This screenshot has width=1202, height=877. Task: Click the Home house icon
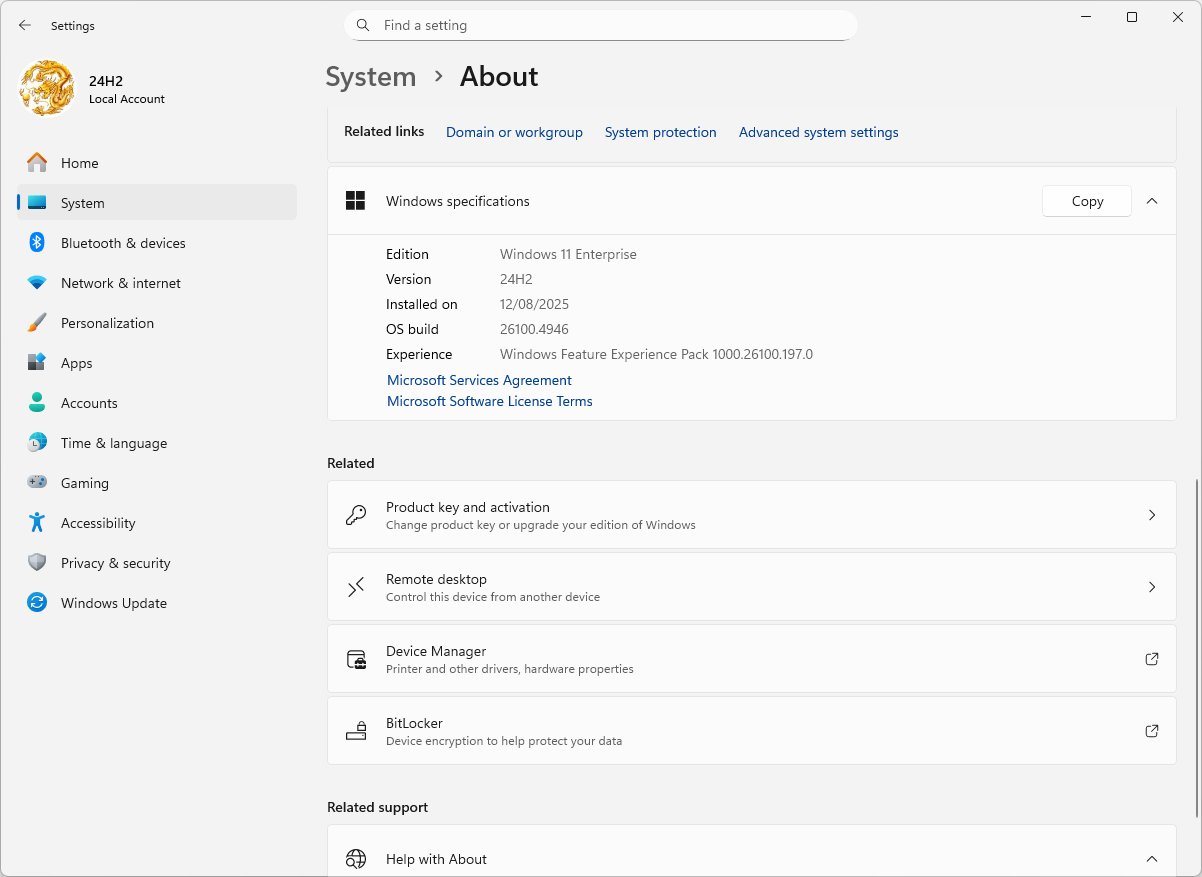click(x=37, y=163)
